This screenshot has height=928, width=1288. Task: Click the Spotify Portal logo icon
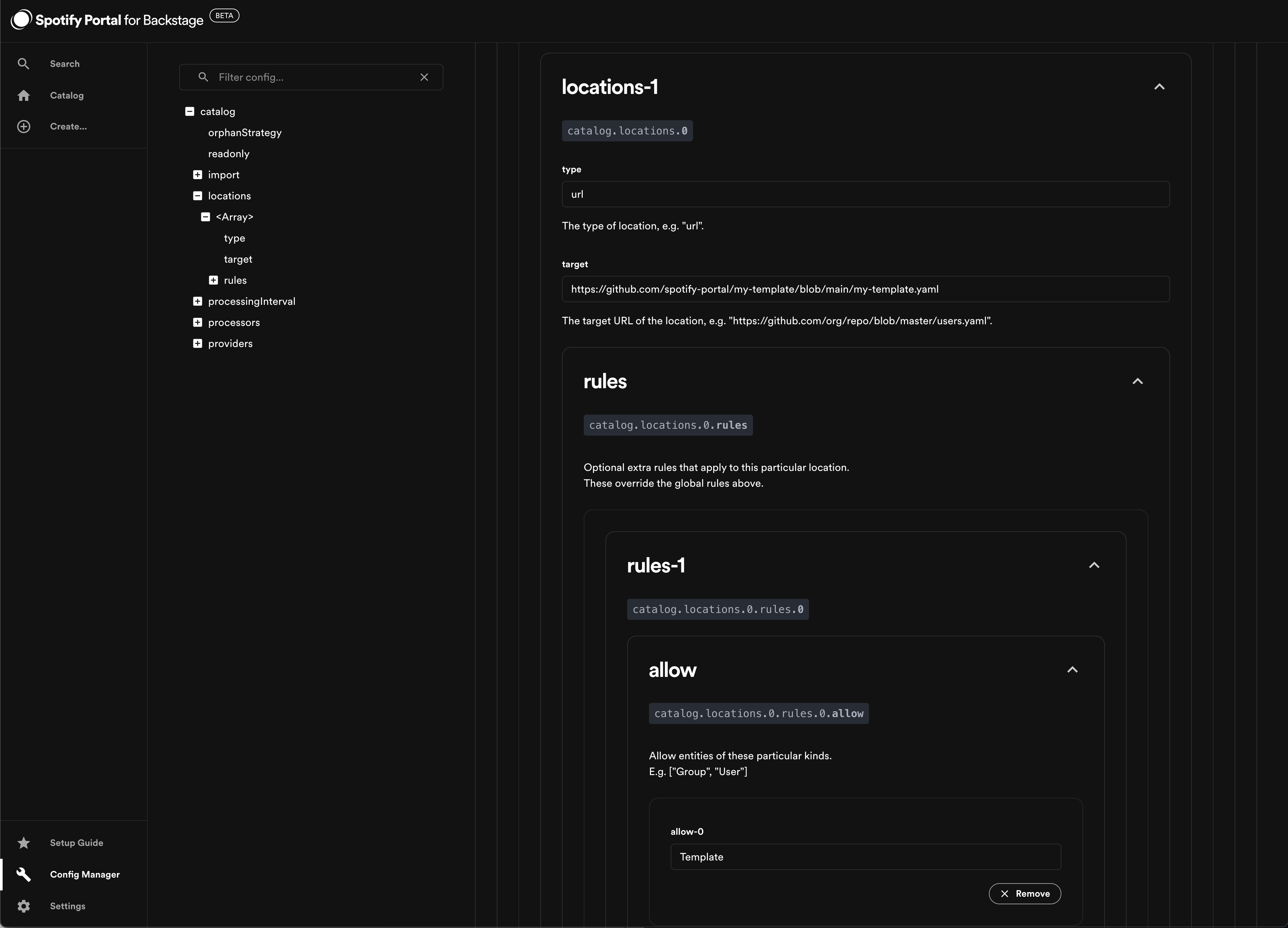tap(21, 19)
